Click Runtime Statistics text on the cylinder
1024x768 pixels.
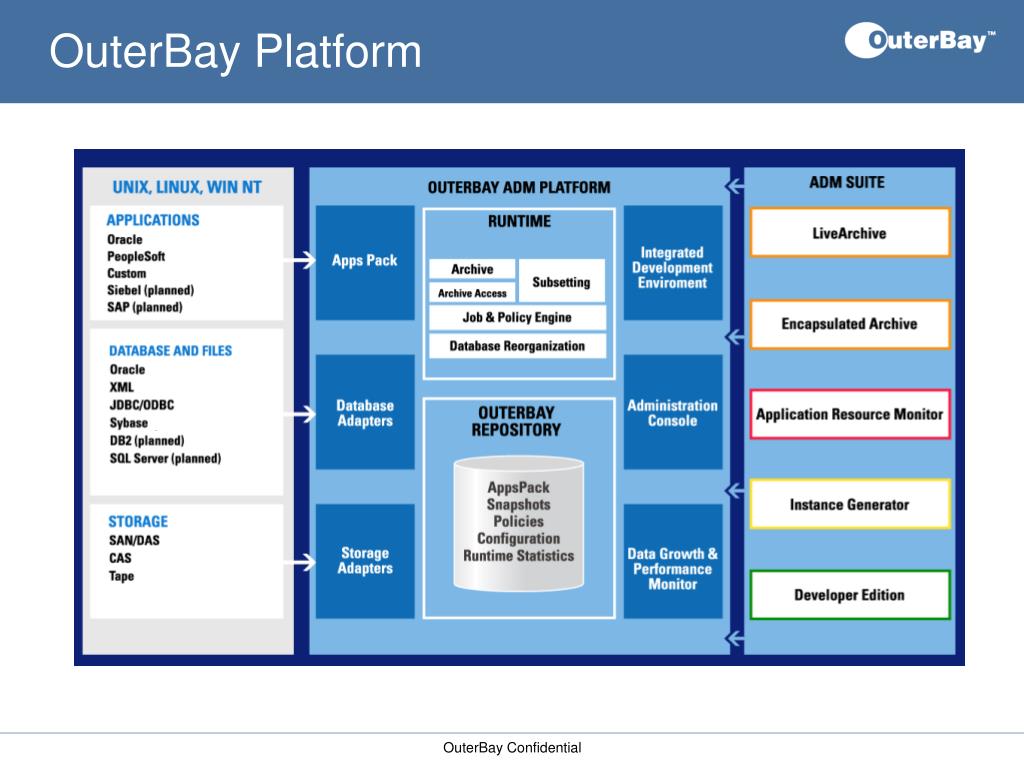[519, 556]
